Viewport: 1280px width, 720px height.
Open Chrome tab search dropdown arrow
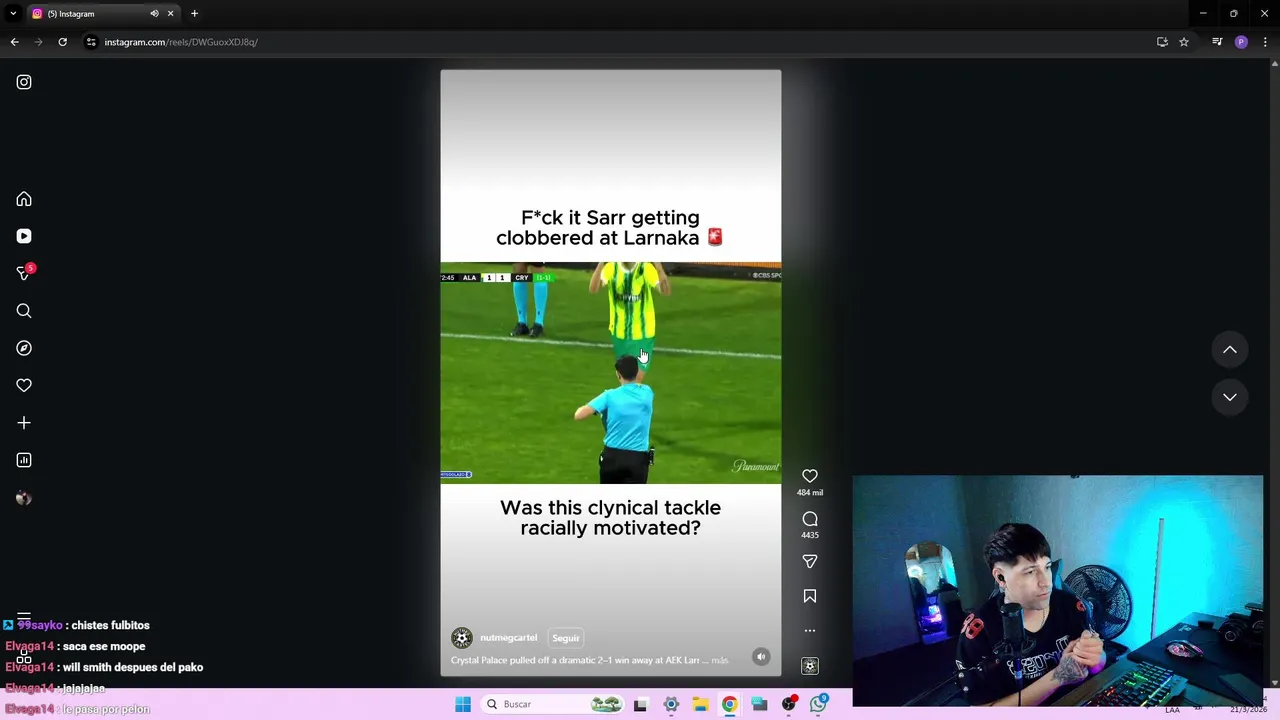13,14
